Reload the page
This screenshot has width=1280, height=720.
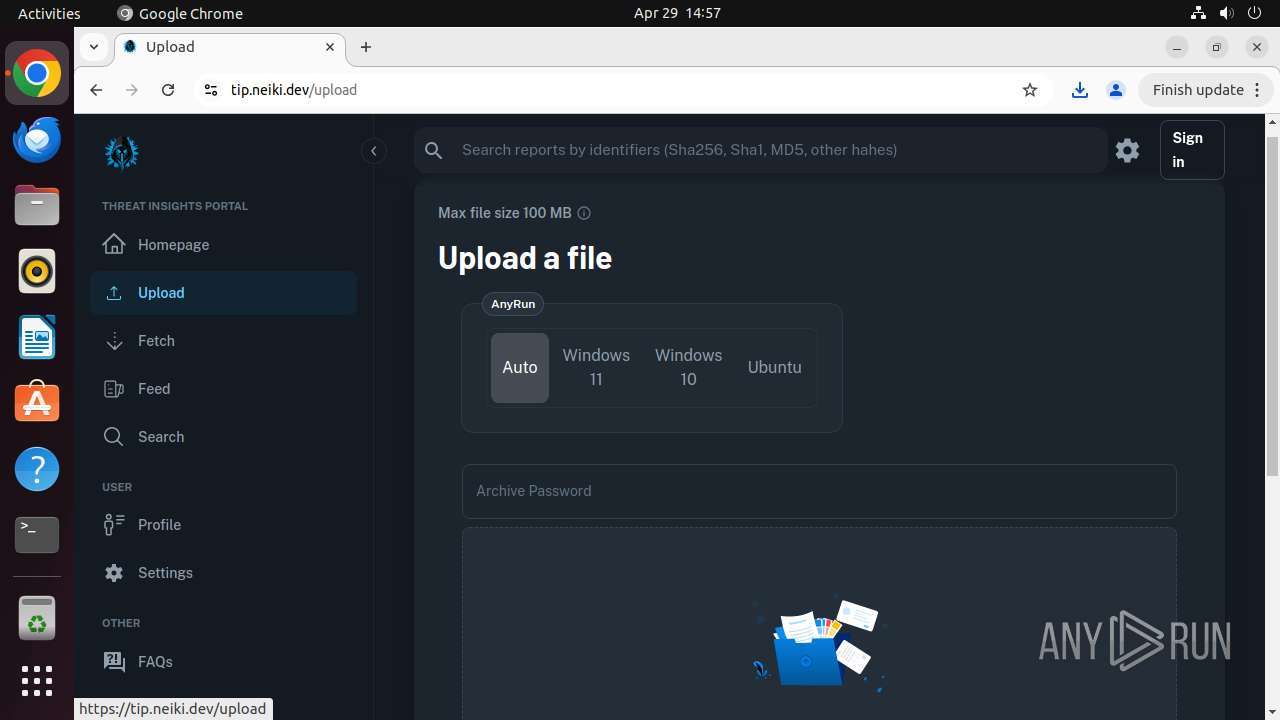coord(168,90)
